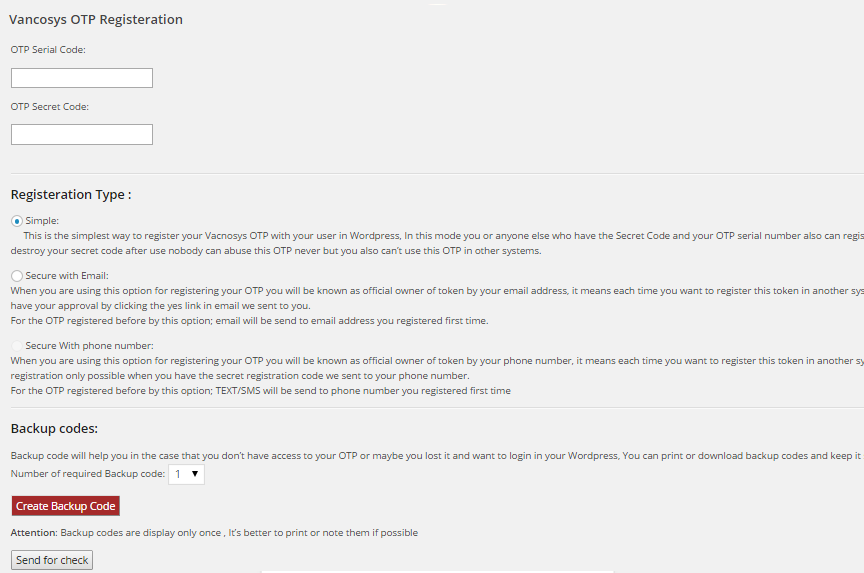
Task: Click the "Number of required Backup code:" label
Action: tap(88, 475)
